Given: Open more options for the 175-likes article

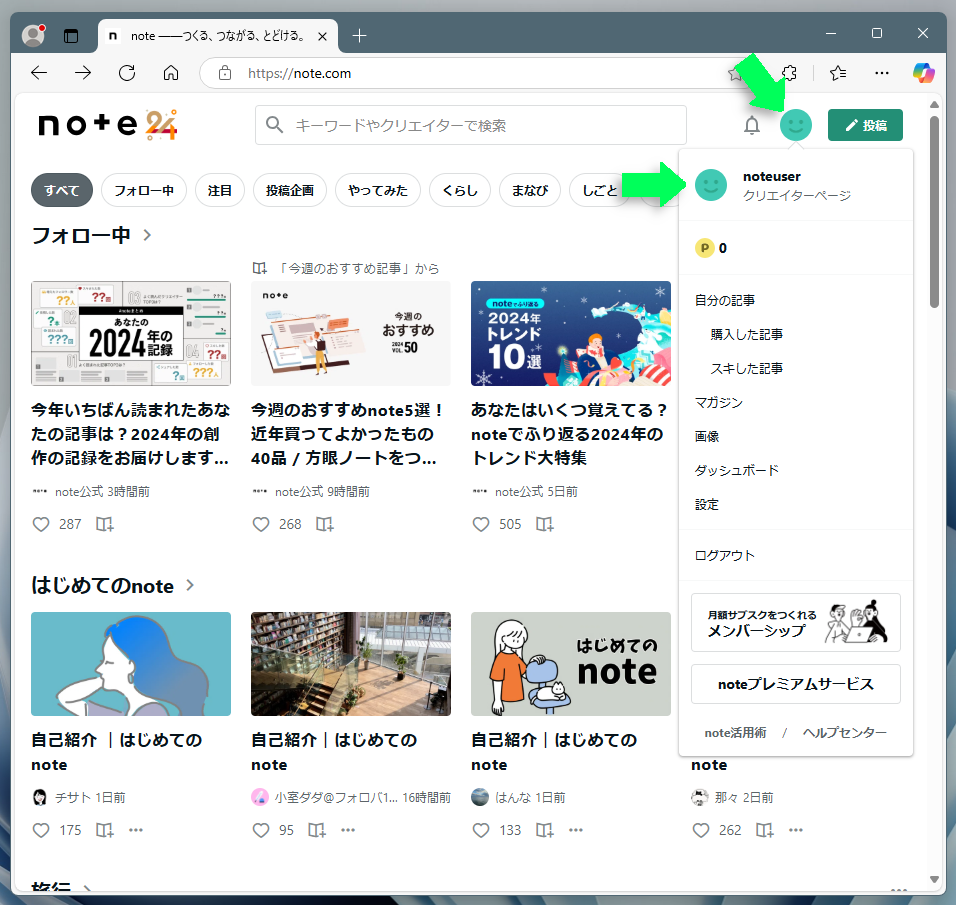Looking at the screenshot, I should pos(135,830).
